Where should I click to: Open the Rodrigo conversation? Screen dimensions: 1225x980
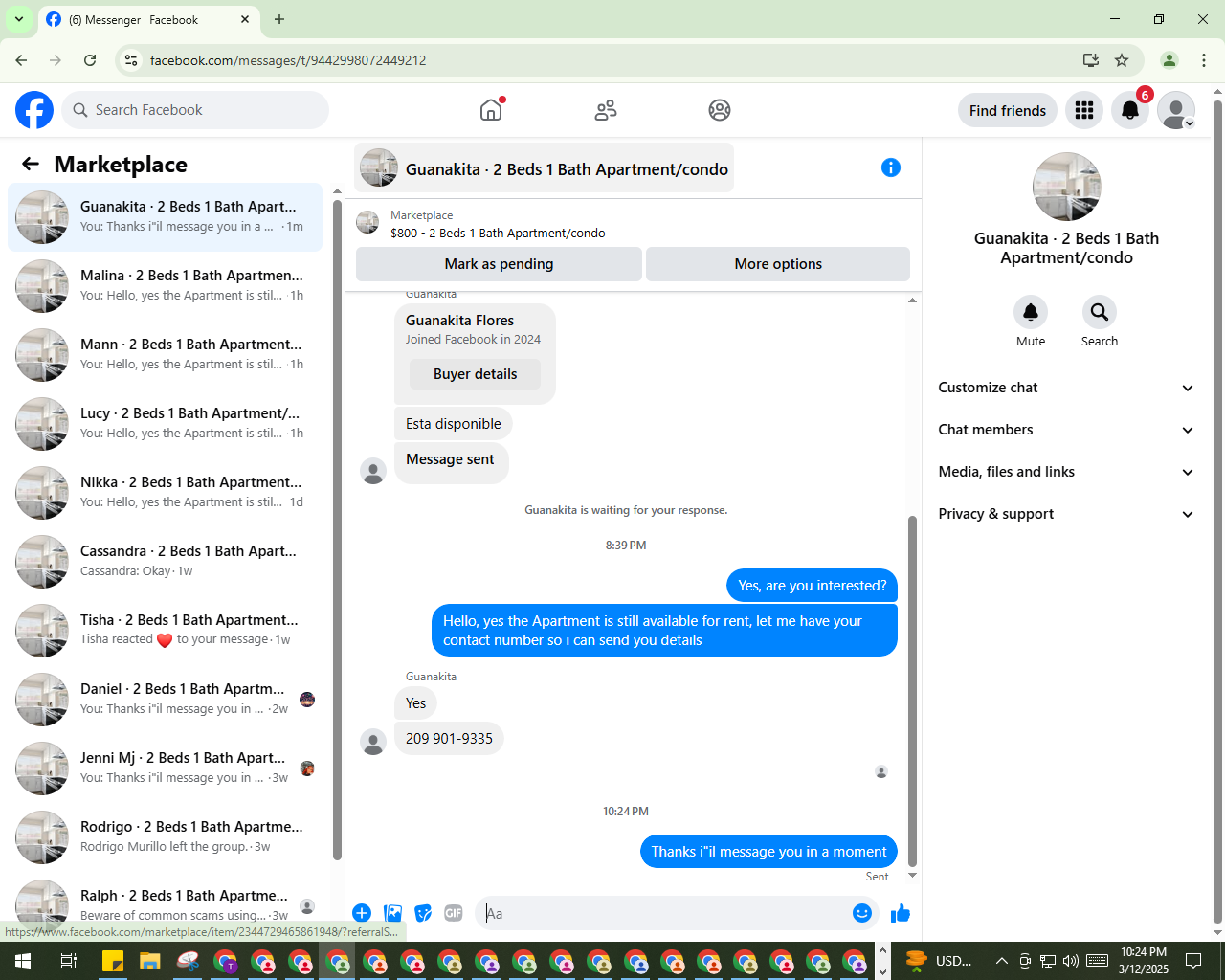click(165, 837)
